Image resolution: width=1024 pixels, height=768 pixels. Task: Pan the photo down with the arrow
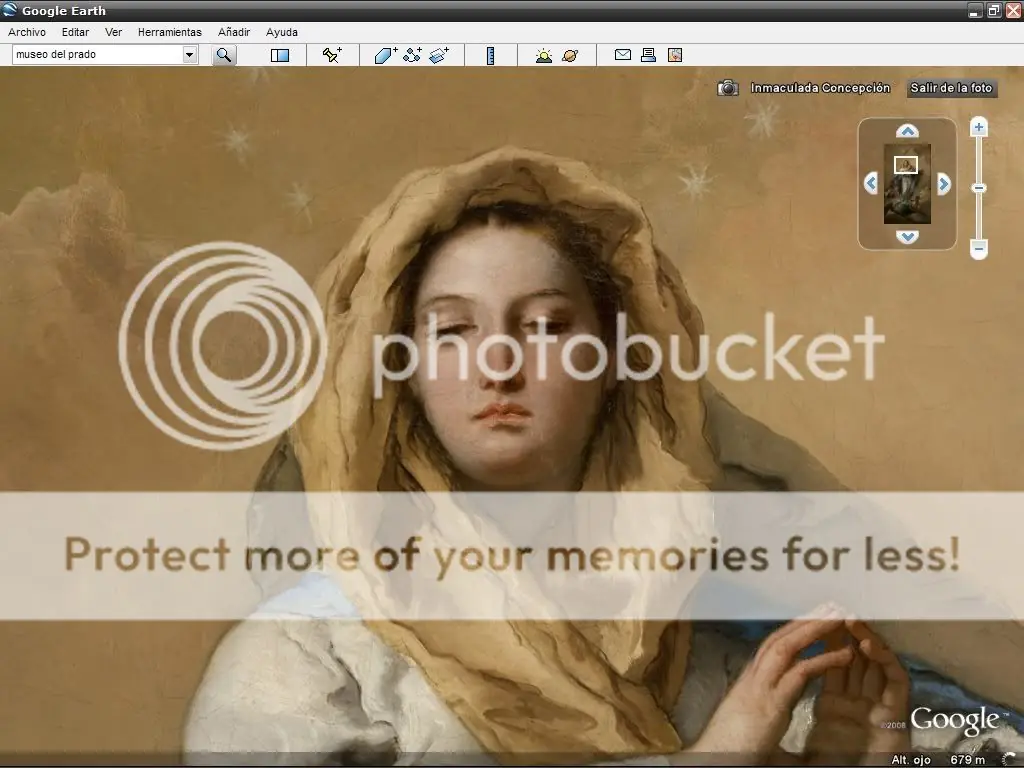tap(907, 236)
